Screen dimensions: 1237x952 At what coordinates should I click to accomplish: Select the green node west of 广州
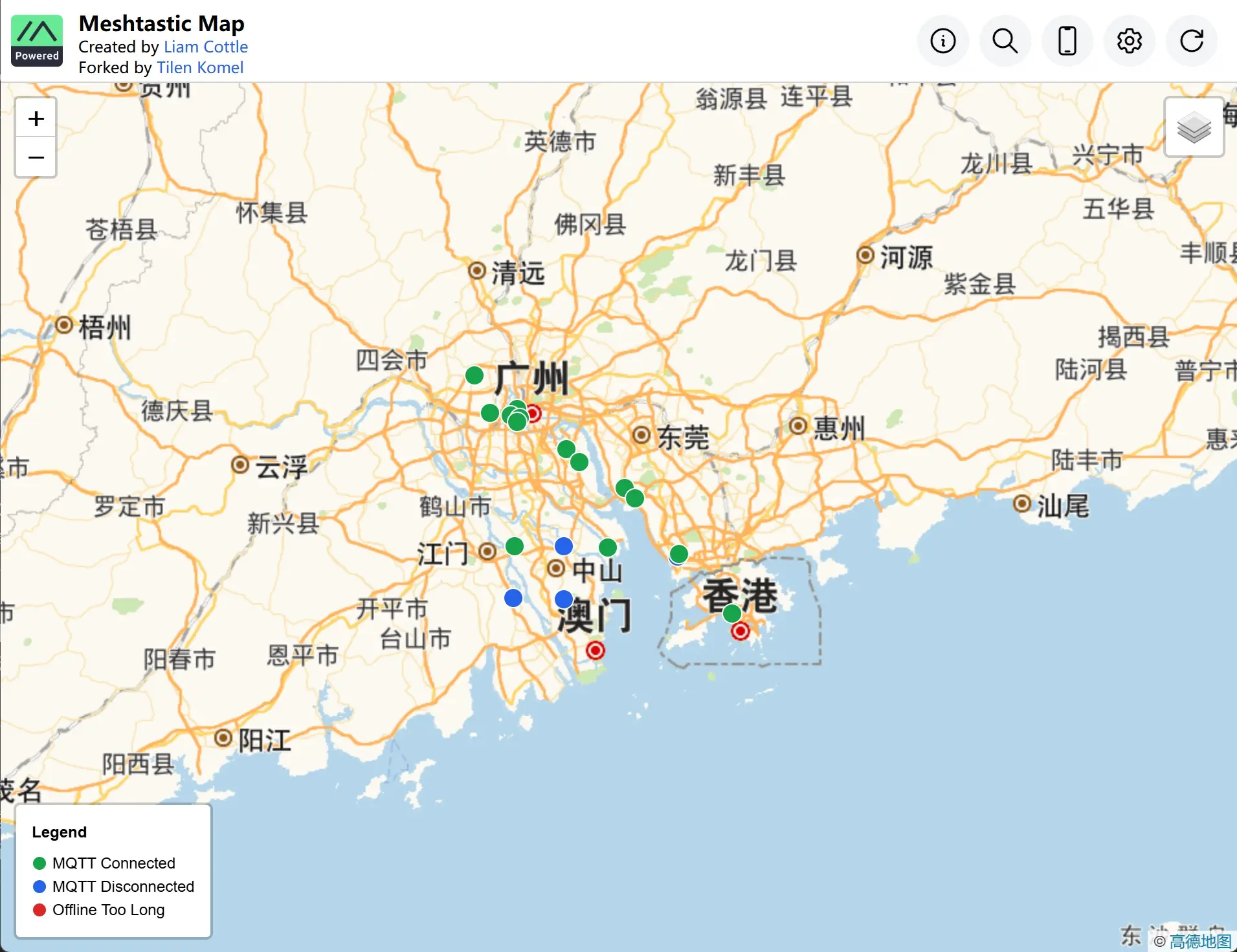[x=474, y=375]
